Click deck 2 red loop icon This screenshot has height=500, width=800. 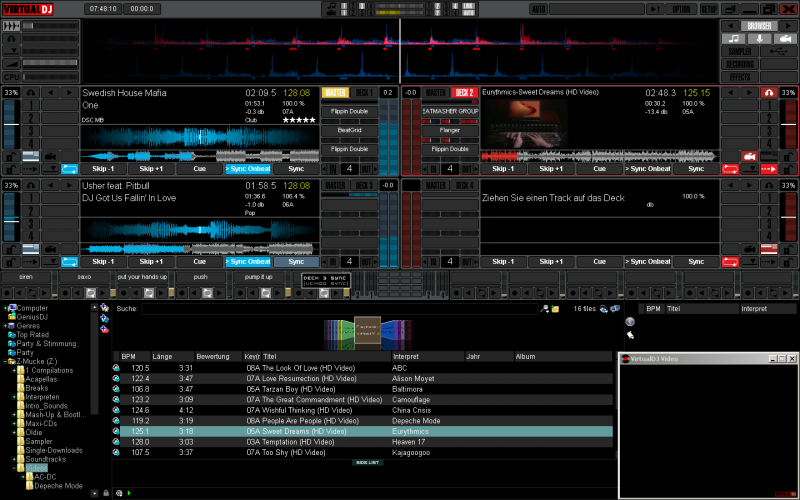(x=730, y=169)
